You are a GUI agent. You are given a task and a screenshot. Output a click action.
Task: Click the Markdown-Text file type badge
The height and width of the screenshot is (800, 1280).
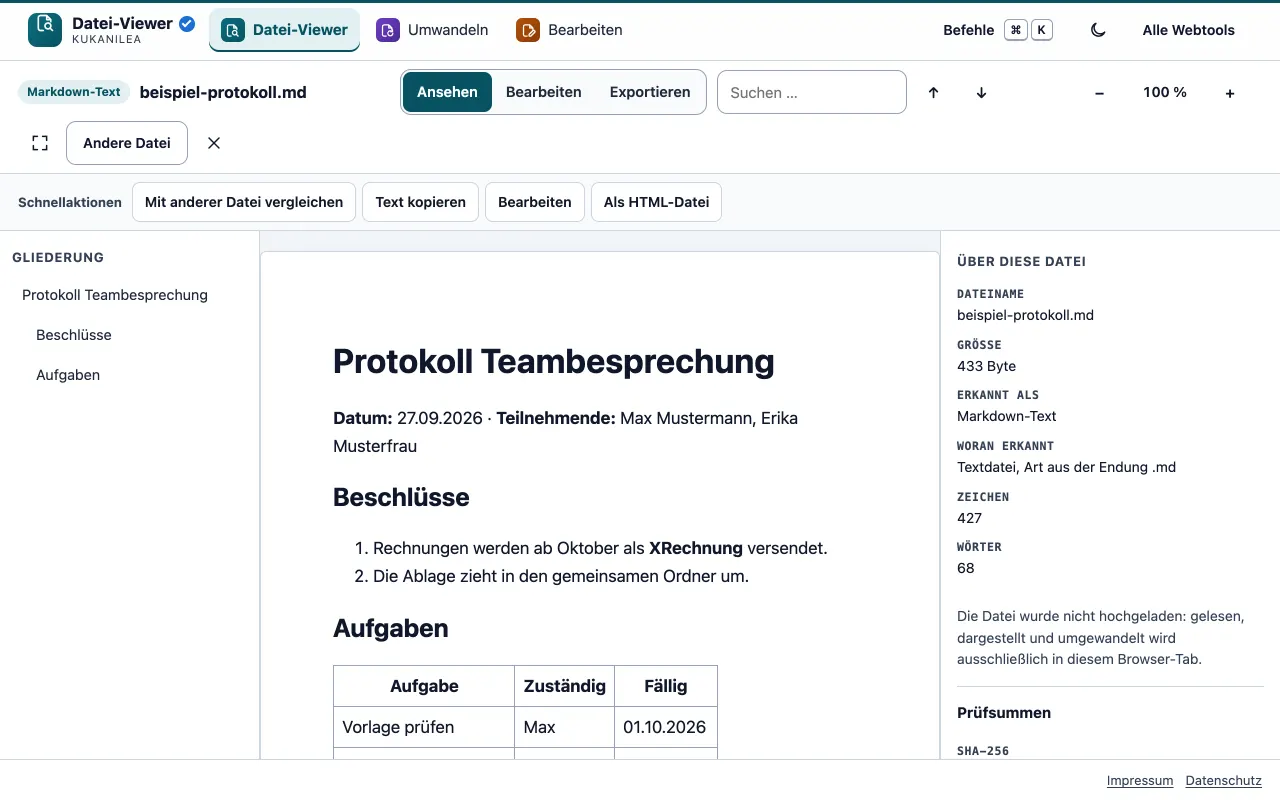[x=74, y=92]
